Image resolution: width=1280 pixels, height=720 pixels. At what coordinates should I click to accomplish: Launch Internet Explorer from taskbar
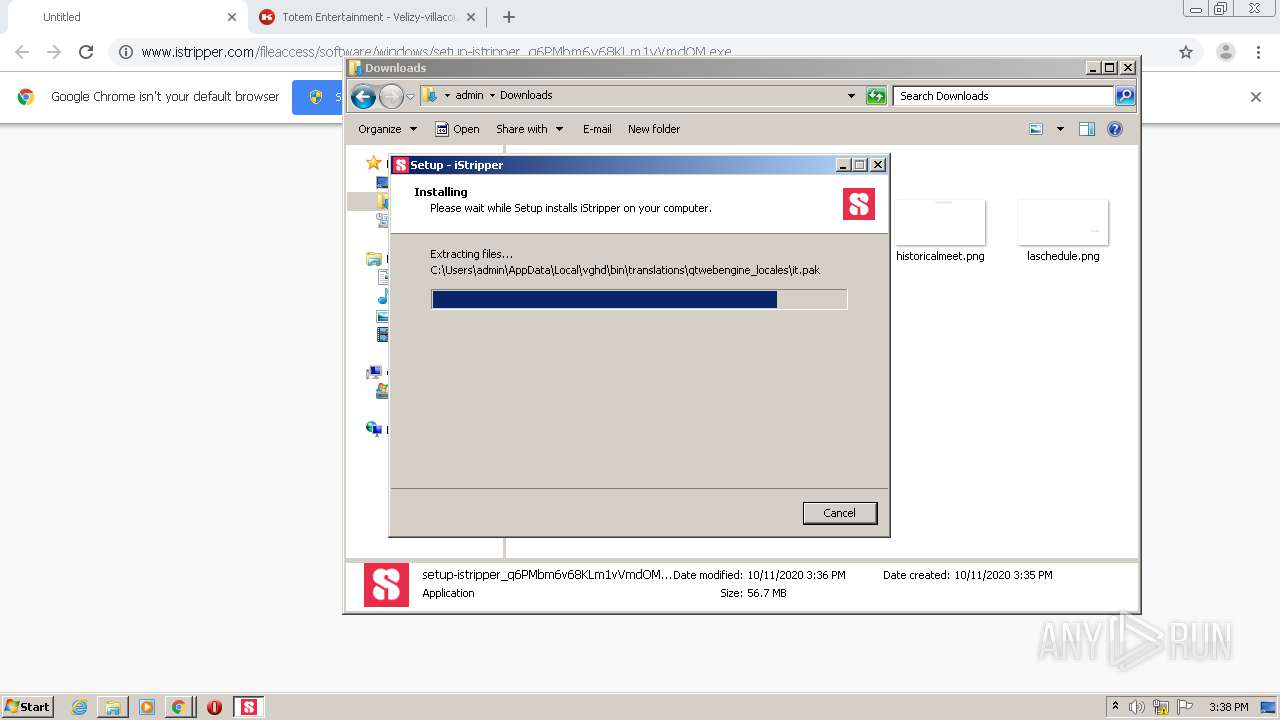click(x=79, y=707)
